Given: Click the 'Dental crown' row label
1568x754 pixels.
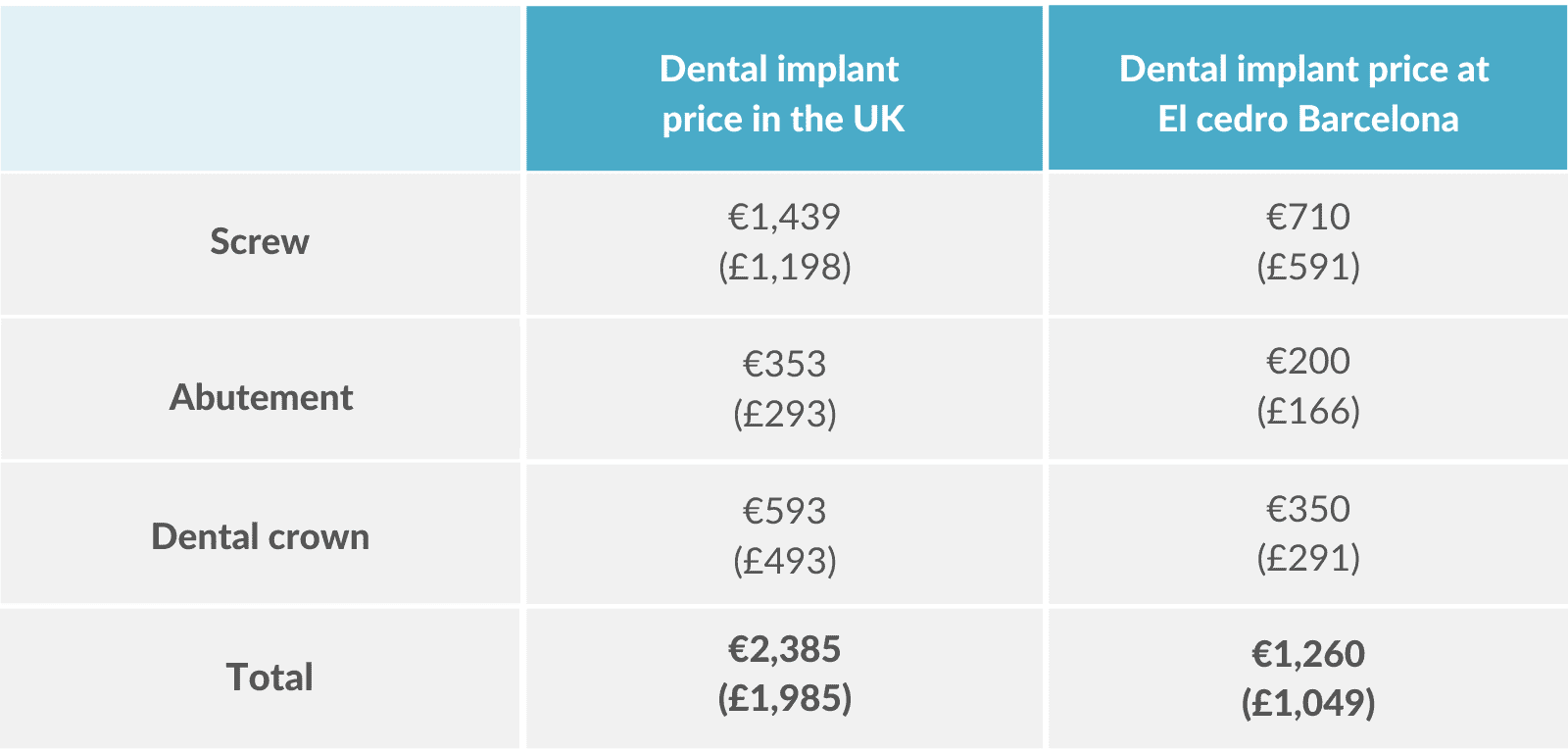Looking at the screenshot, I should point(261,537).
